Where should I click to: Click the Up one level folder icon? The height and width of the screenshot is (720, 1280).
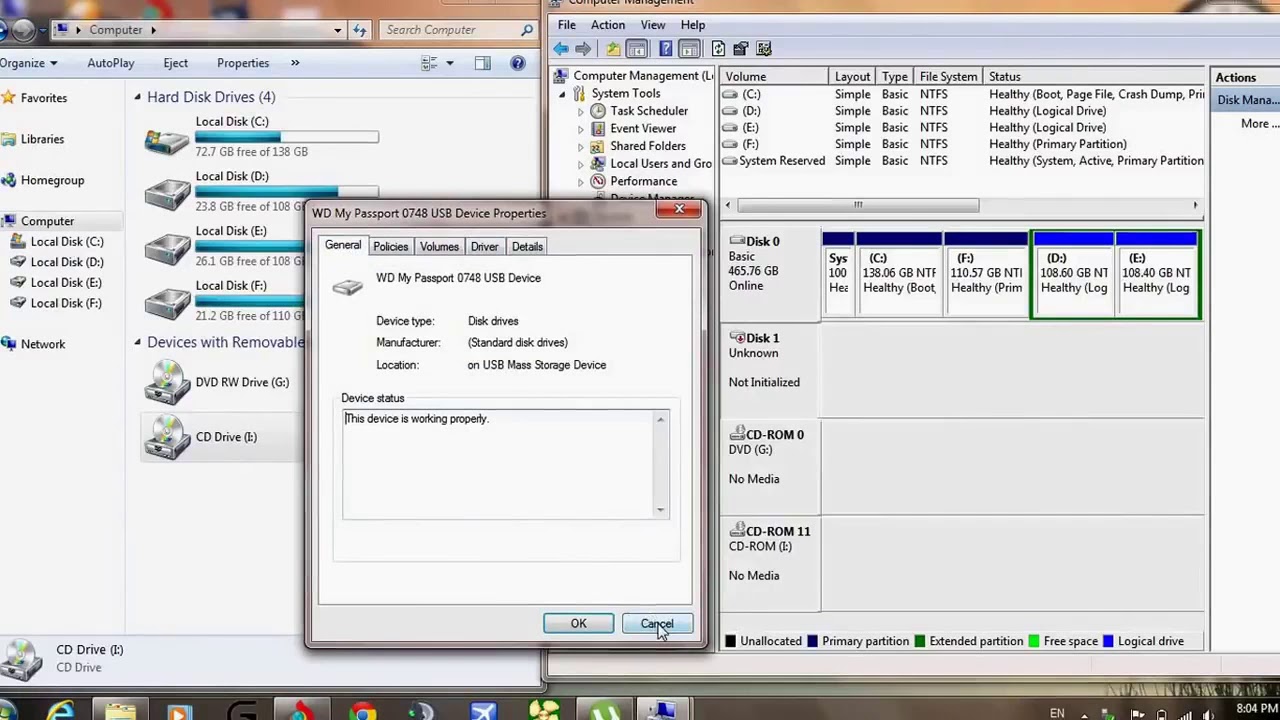tap(613, 49)
